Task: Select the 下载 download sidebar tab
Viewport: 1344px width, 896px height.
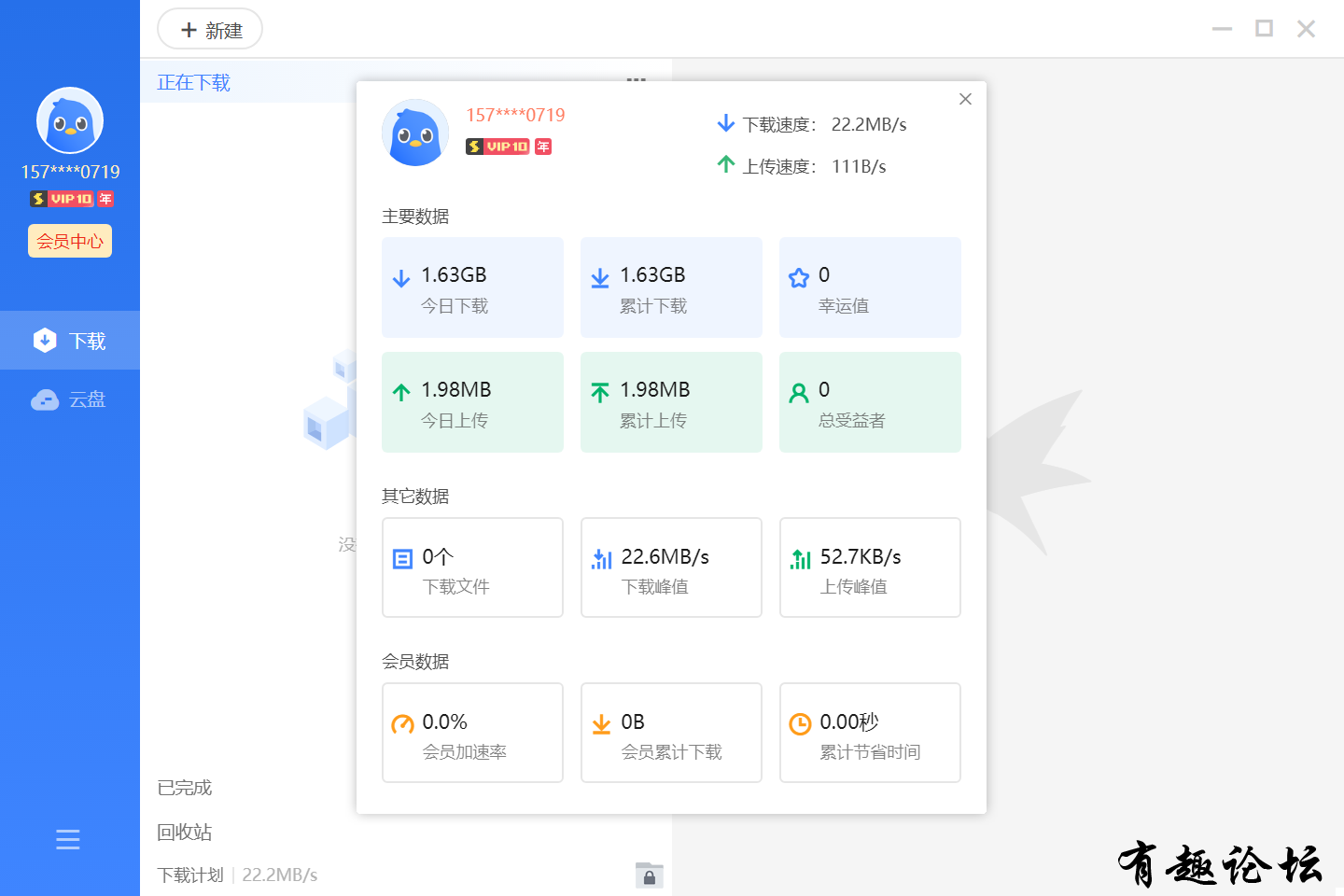Action: 70,341
